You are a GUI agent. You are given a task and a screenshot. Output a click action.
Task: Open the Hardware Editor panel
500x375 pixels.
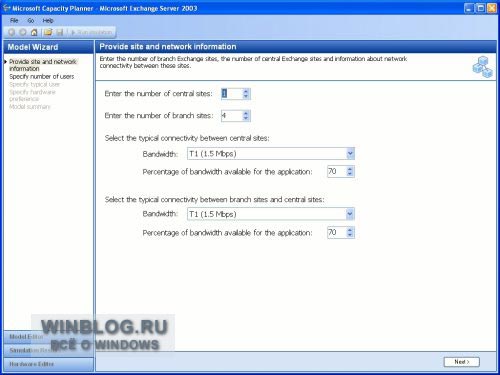pyautogui.click(x=49, y=364)
